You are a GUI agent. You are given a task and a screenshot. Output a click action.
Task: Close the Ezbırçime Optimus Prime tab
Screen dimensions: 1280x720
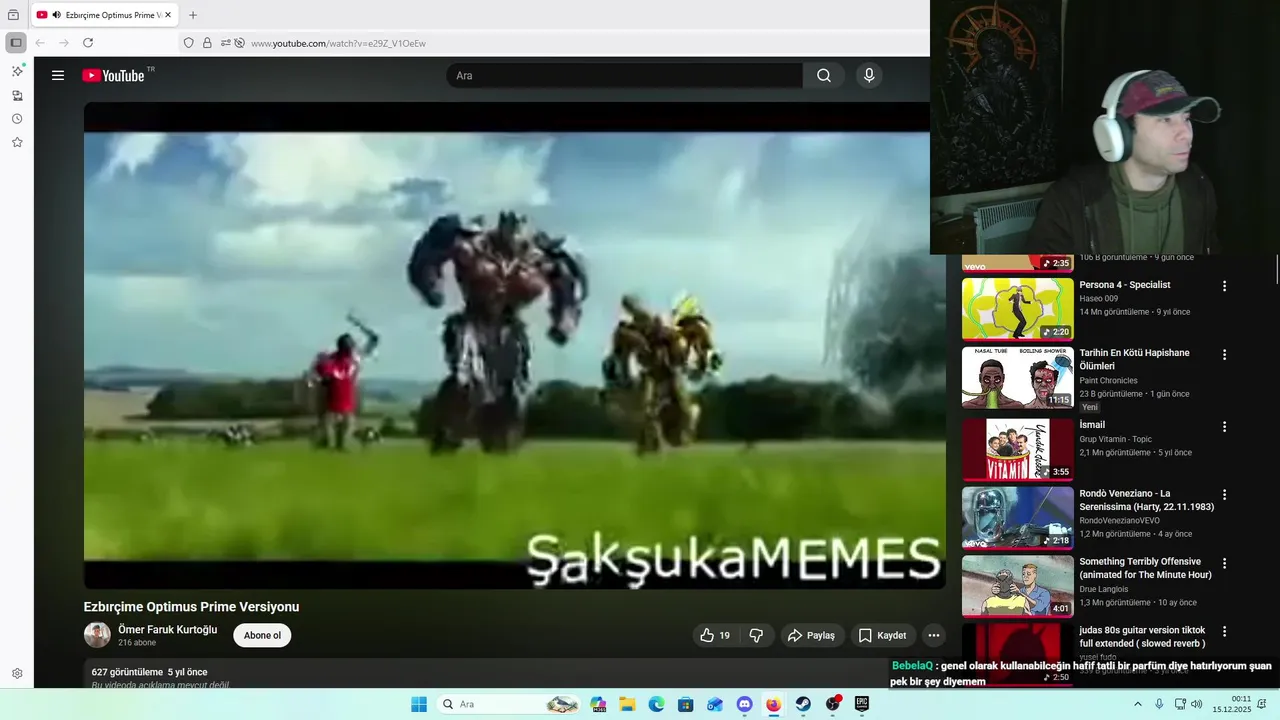click(x=167, y=15)
